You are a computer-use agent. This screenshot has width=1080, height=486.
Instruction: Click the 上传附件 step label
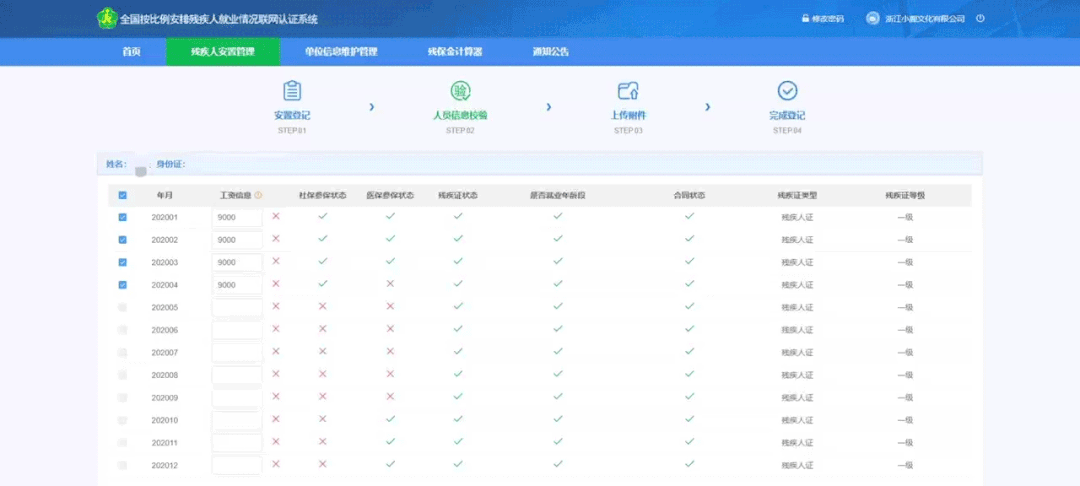pyautogui.click(x=628, y=116)
